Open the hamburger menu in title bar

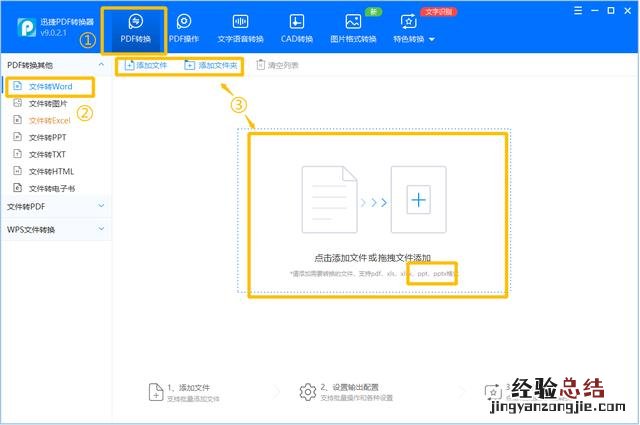click(578, 11)
